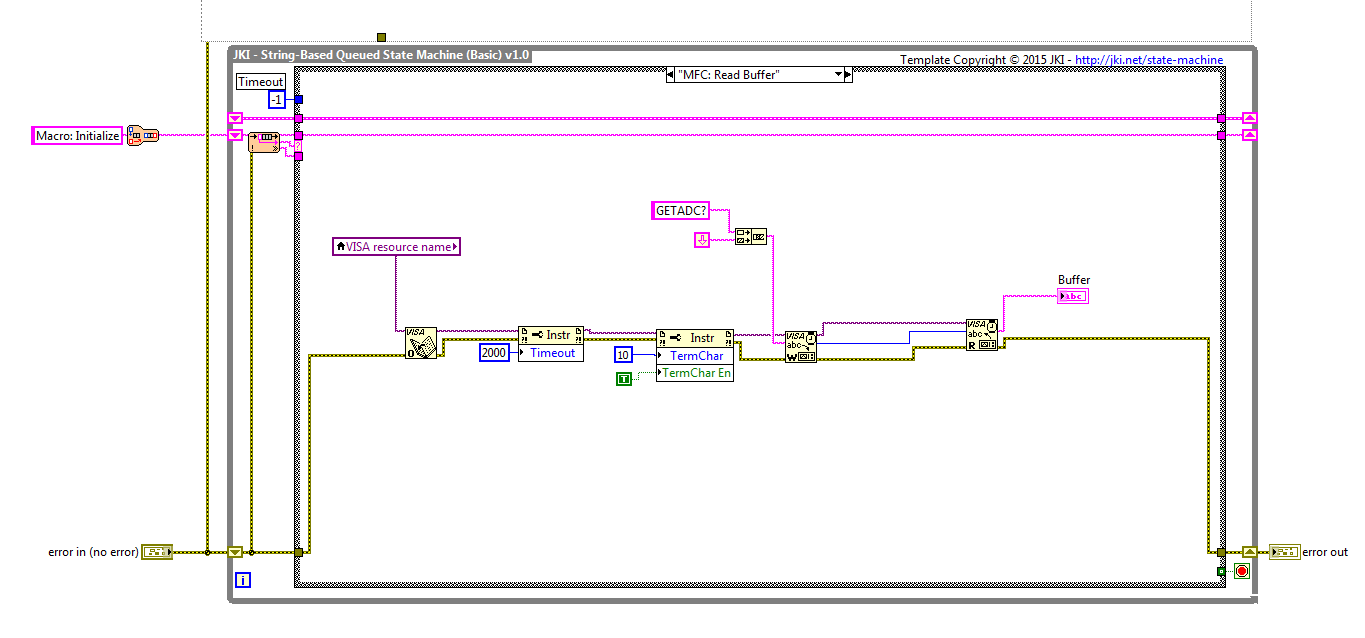The width and height of the screenshot is (1365, 638).
Task: Select the VISA Read function node
Action: coord(982,336)
